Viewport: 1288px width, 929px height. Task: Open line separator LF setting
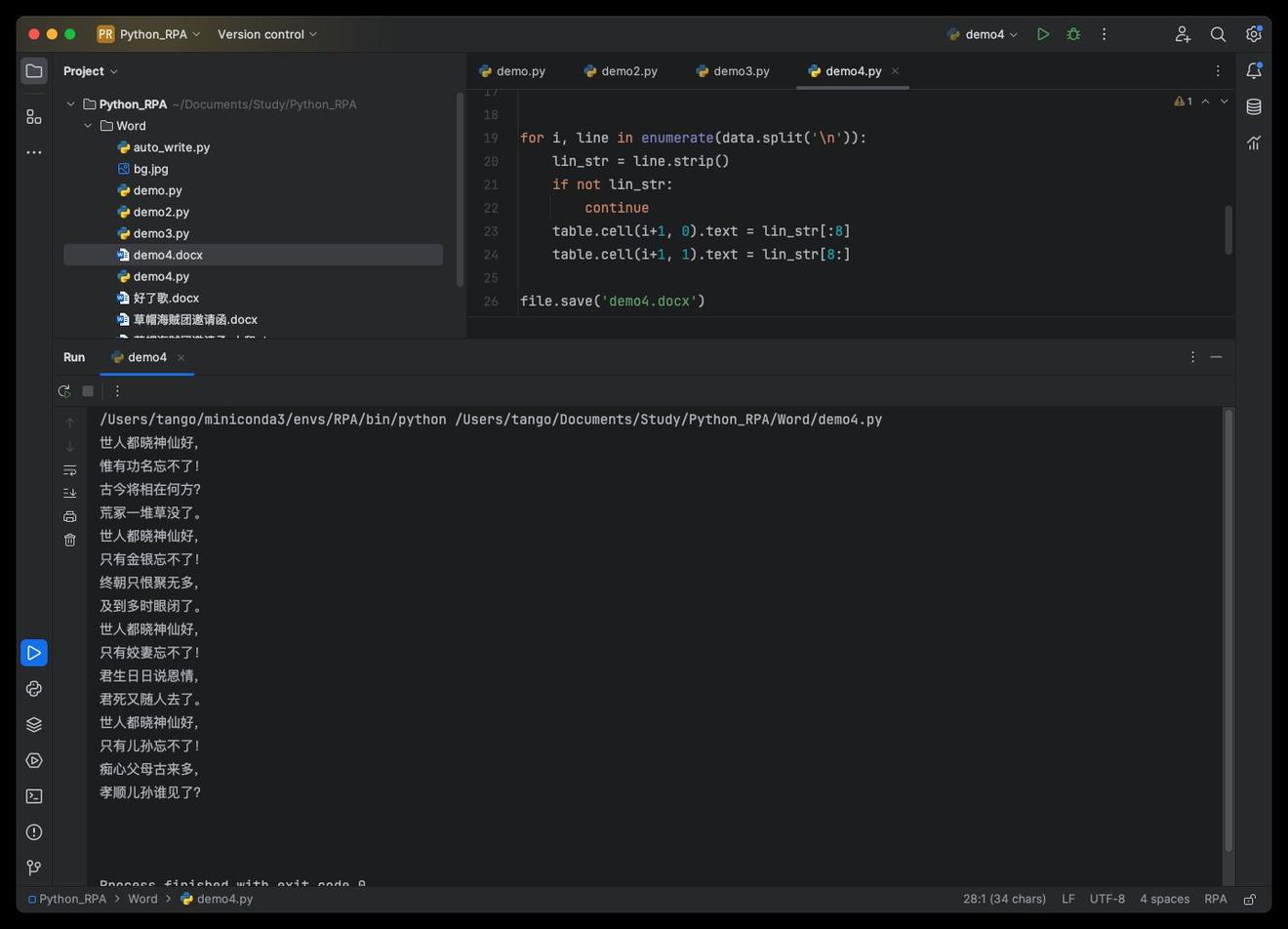coord(1068,899)
